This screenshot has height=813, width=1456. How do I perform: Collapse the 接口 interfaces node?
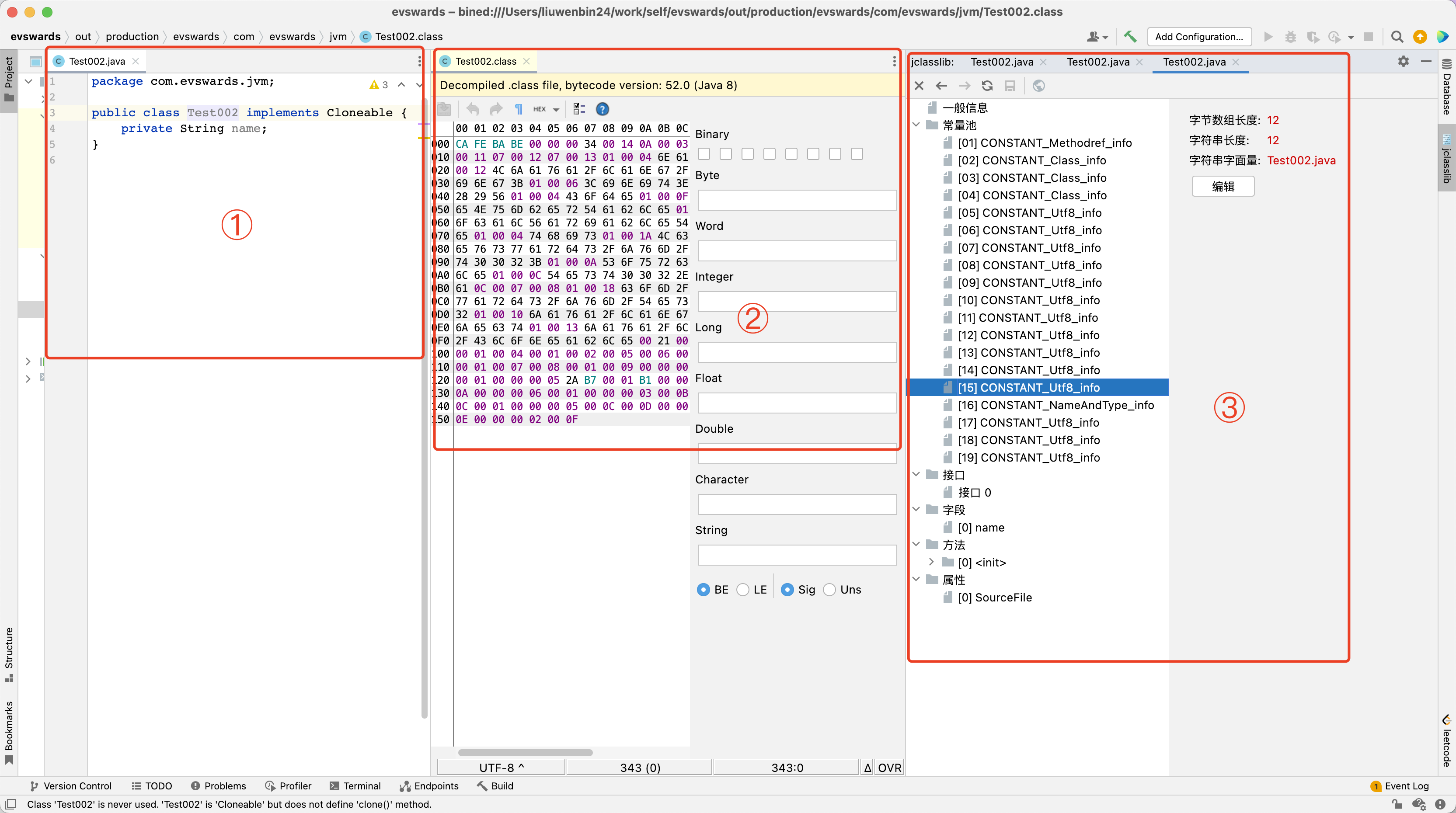(916, 475)
